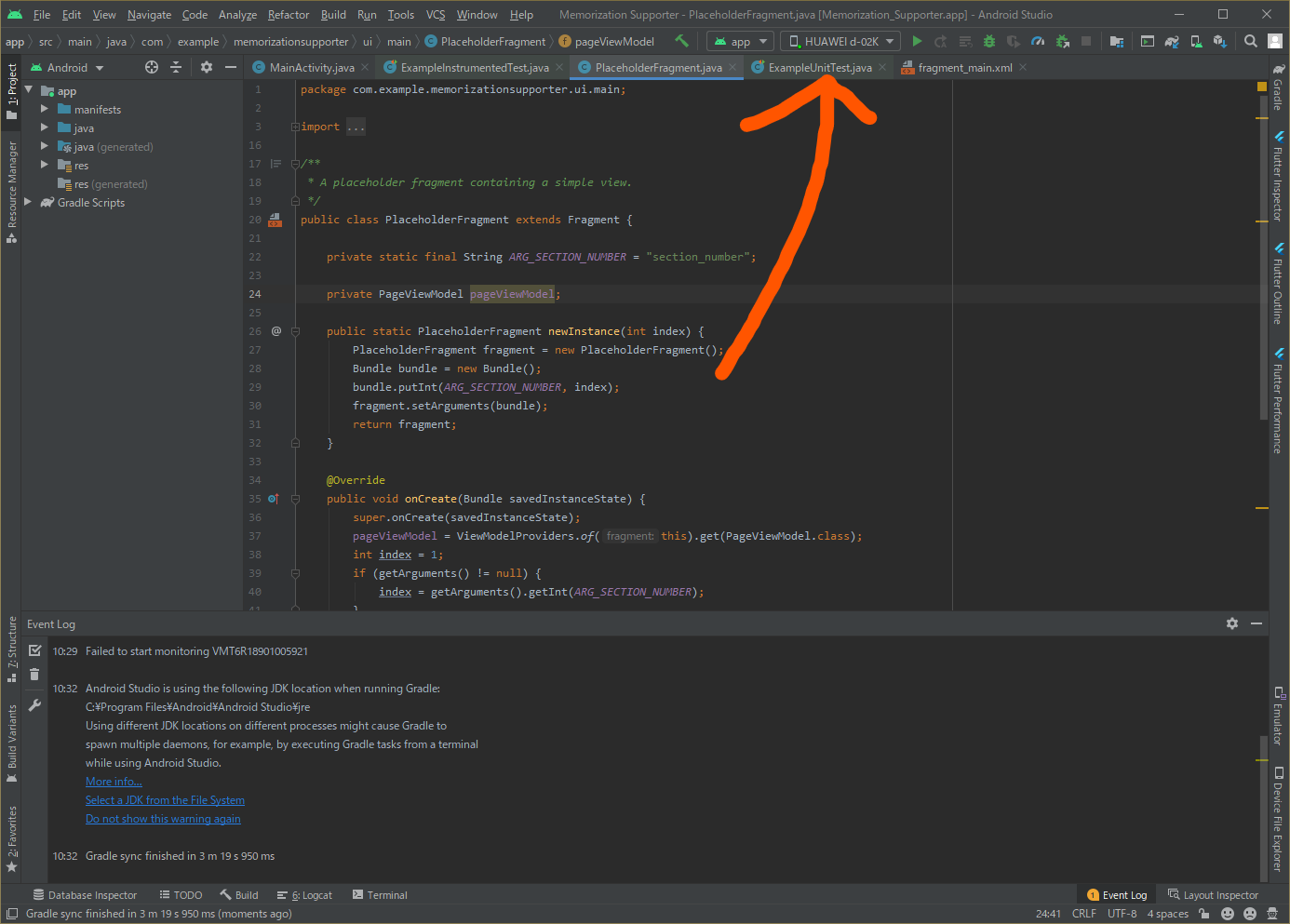Open the Logcat tool window button

[x=304, y=895]
